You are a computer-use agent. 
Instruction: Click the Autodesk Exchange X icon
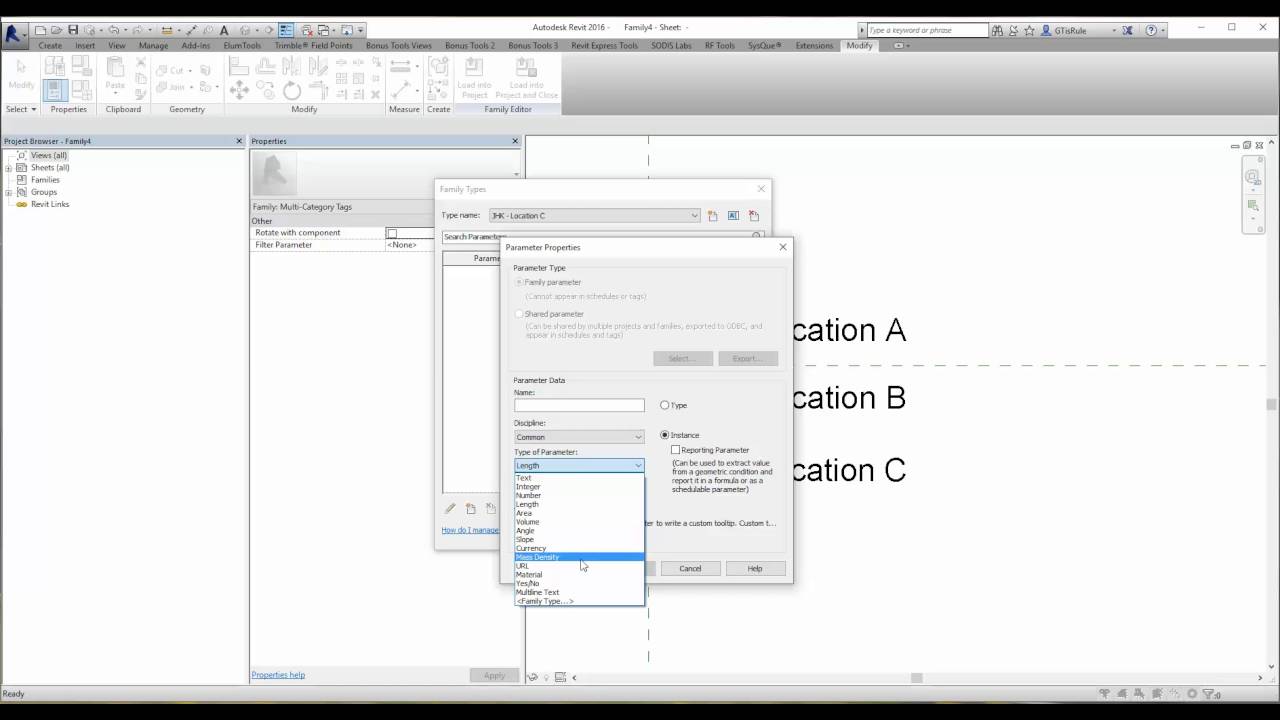click(1128, 30)
